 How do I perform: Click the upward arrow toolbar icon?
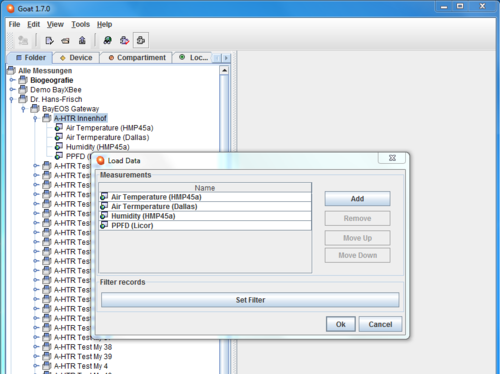tap(82, 41)
